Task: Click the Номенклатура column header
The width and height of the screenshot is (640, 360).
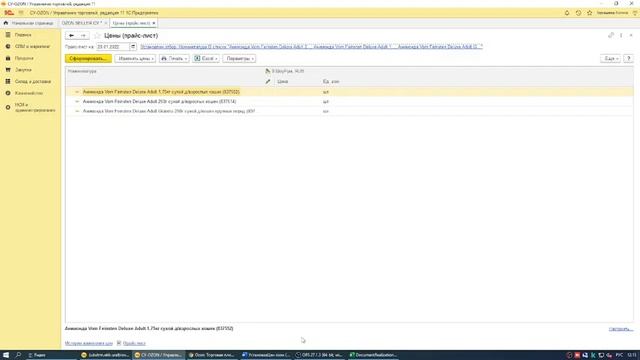Action: 82,71
